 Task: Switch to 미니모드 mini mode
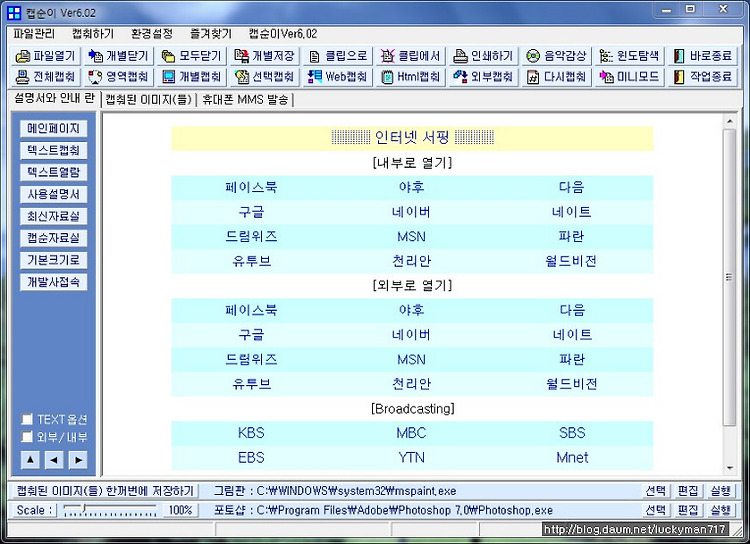coord(629,77)
